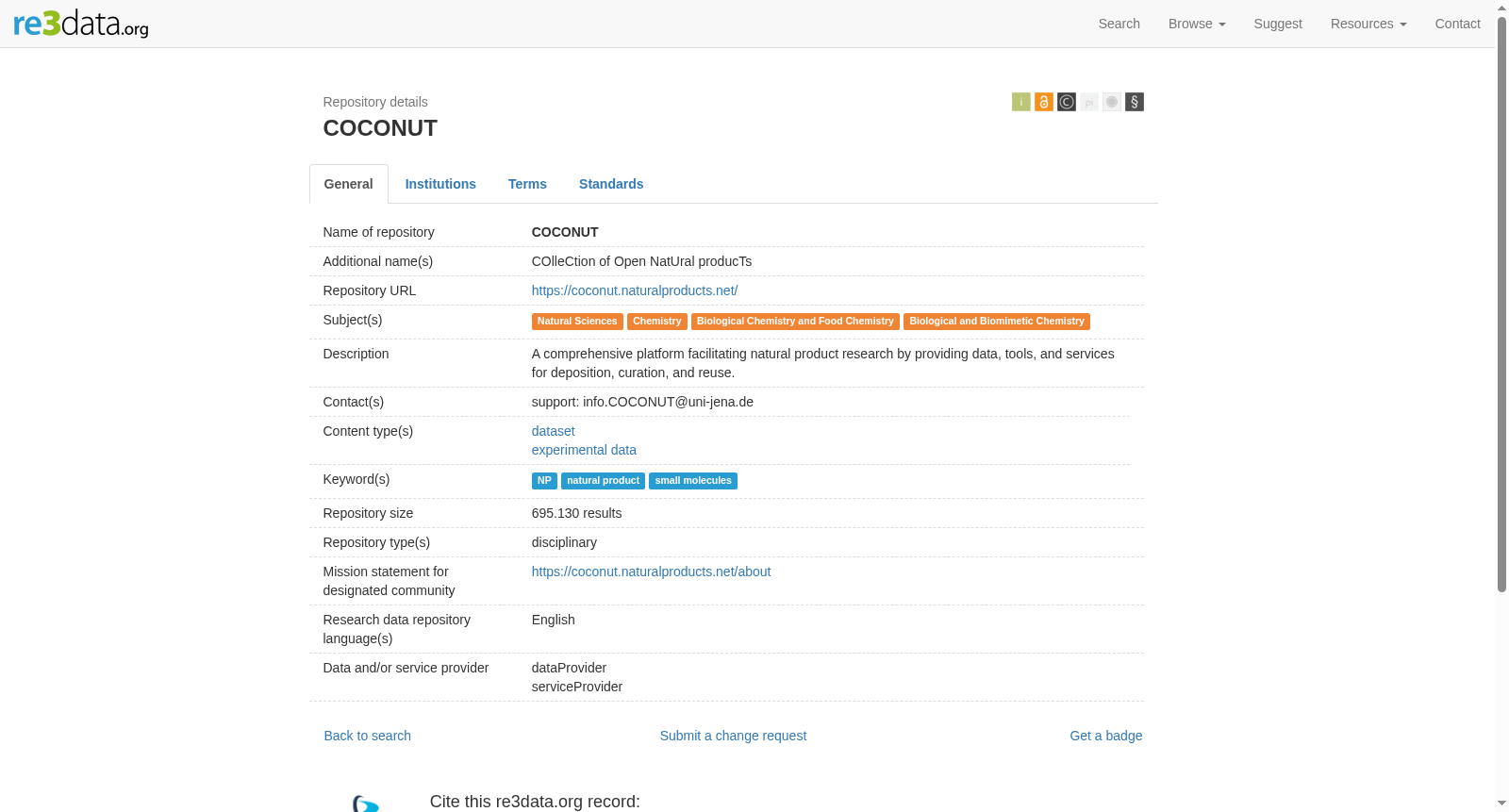Click the dark copyright license icon

tap(1067, 102)
